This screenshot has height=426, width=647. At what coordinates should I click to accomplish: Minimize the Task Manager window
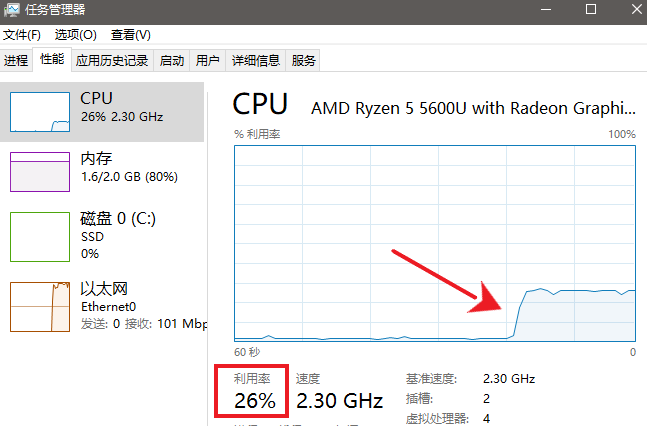(546, 9)
